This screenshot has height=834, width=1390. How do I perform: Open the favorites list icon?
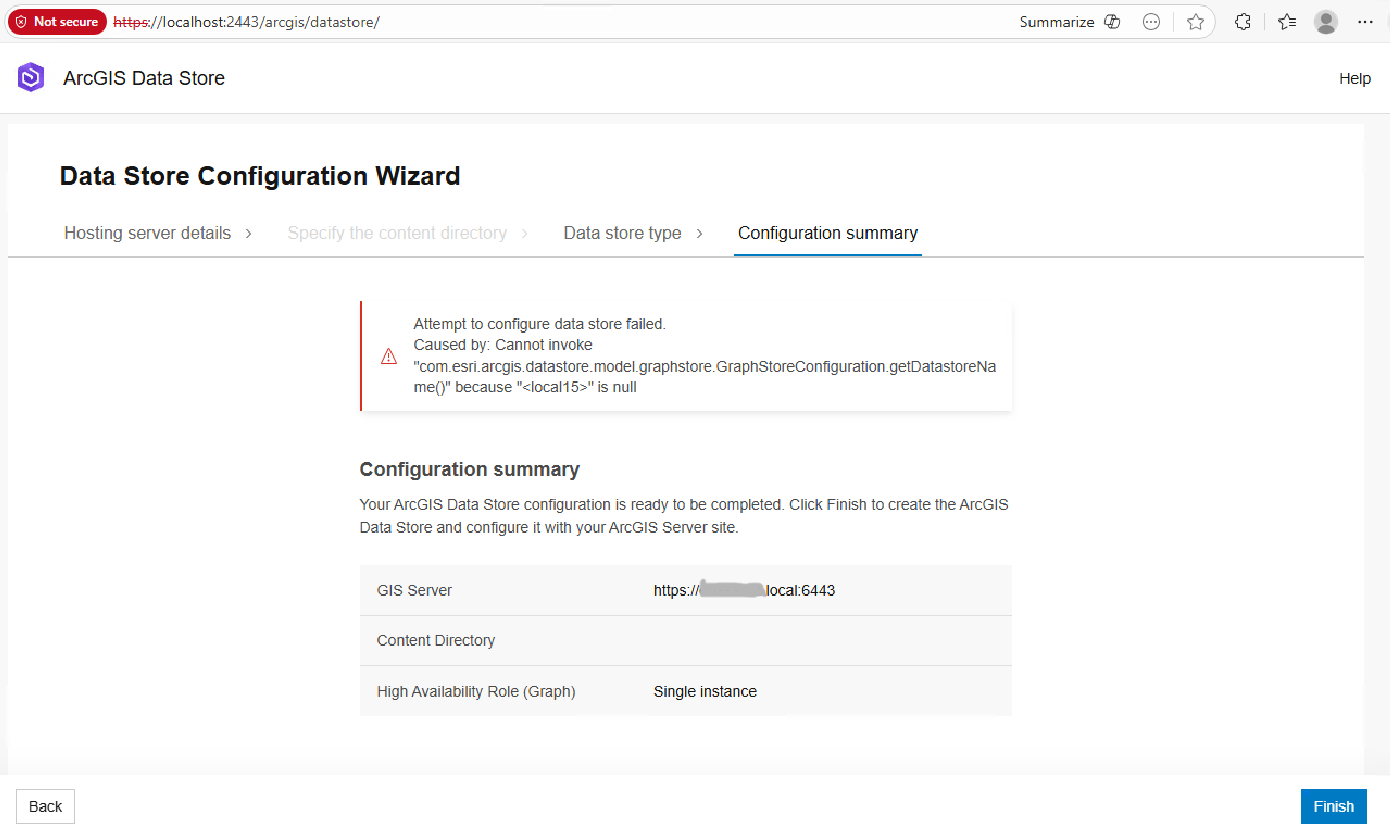point(1287,22)
